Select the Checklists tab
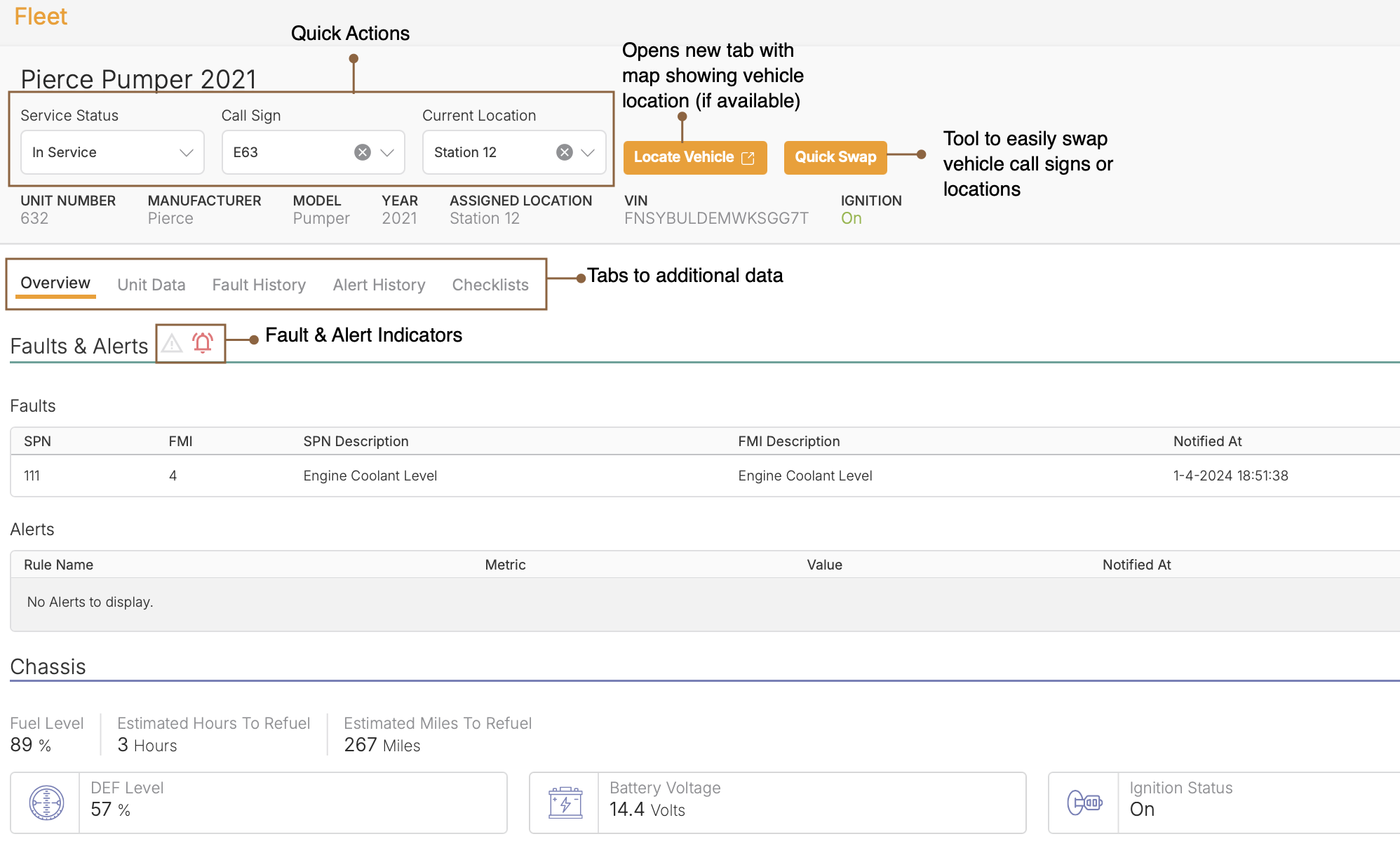 pyautogui.click(x=490, y=285)
